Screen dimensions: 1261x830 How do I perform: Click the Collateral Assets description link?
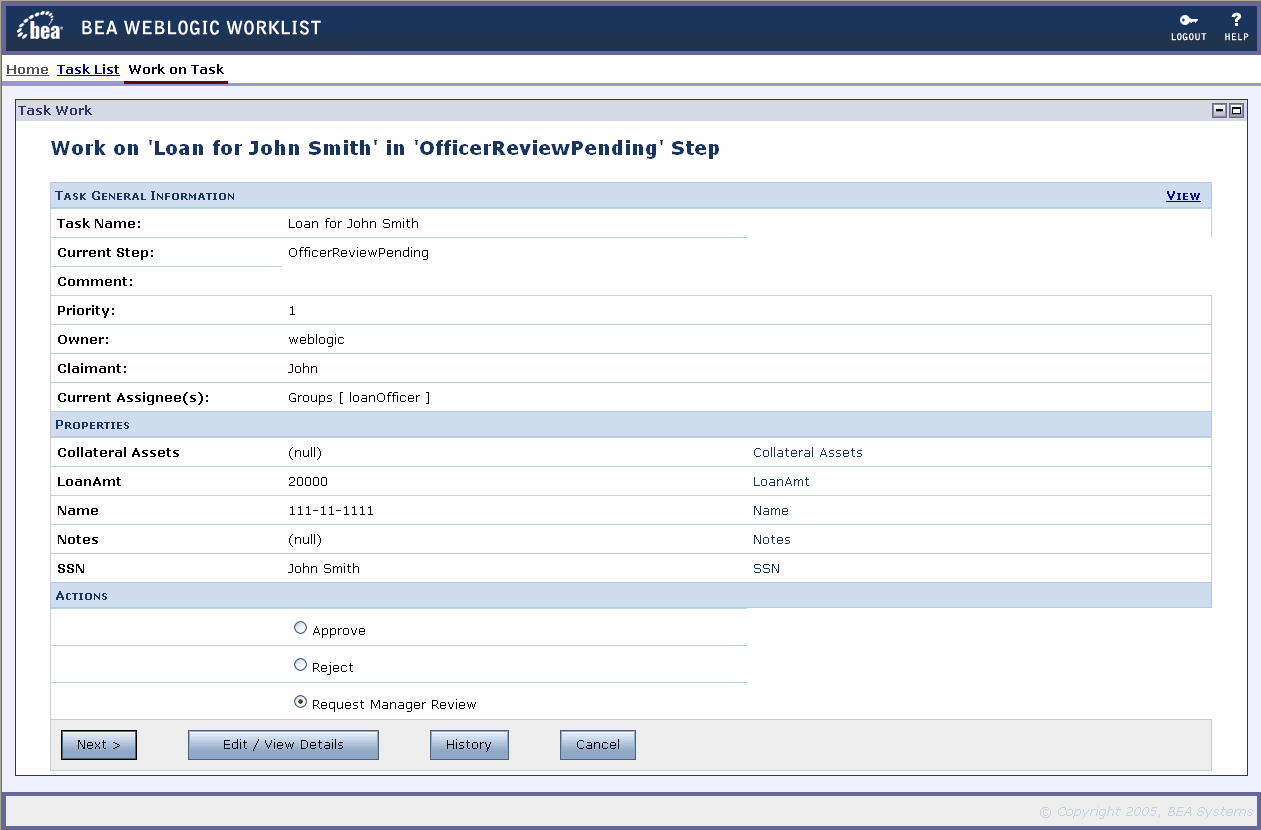808,452
